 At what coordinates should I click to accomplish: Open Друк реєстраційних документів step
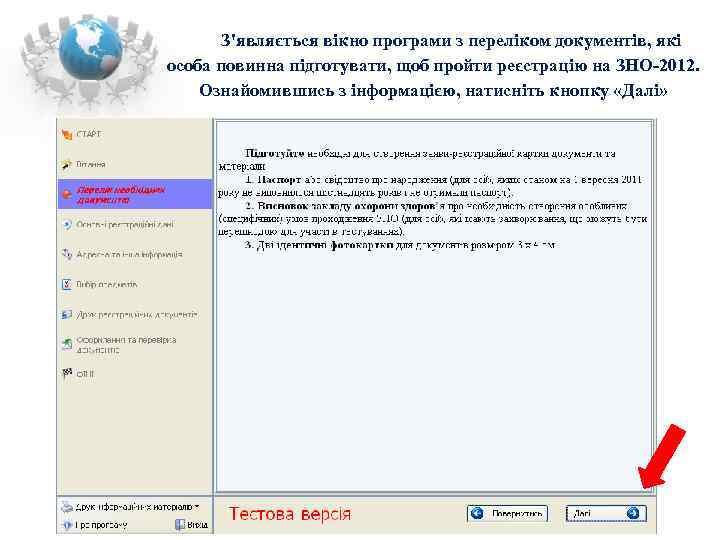pyautogui.click(x=130, y=315)
